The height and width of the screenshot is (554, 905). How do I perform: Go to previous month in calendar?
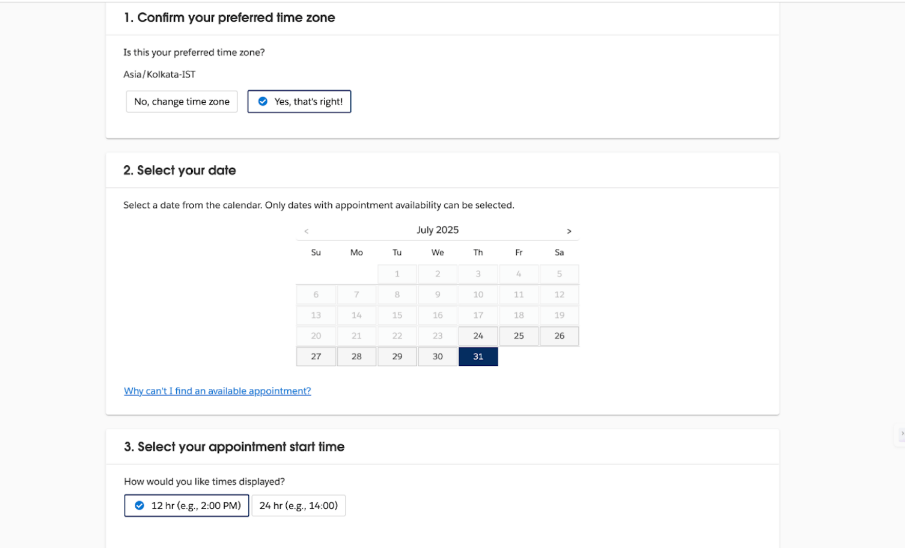pyautogui.click(x=306, y=231)
